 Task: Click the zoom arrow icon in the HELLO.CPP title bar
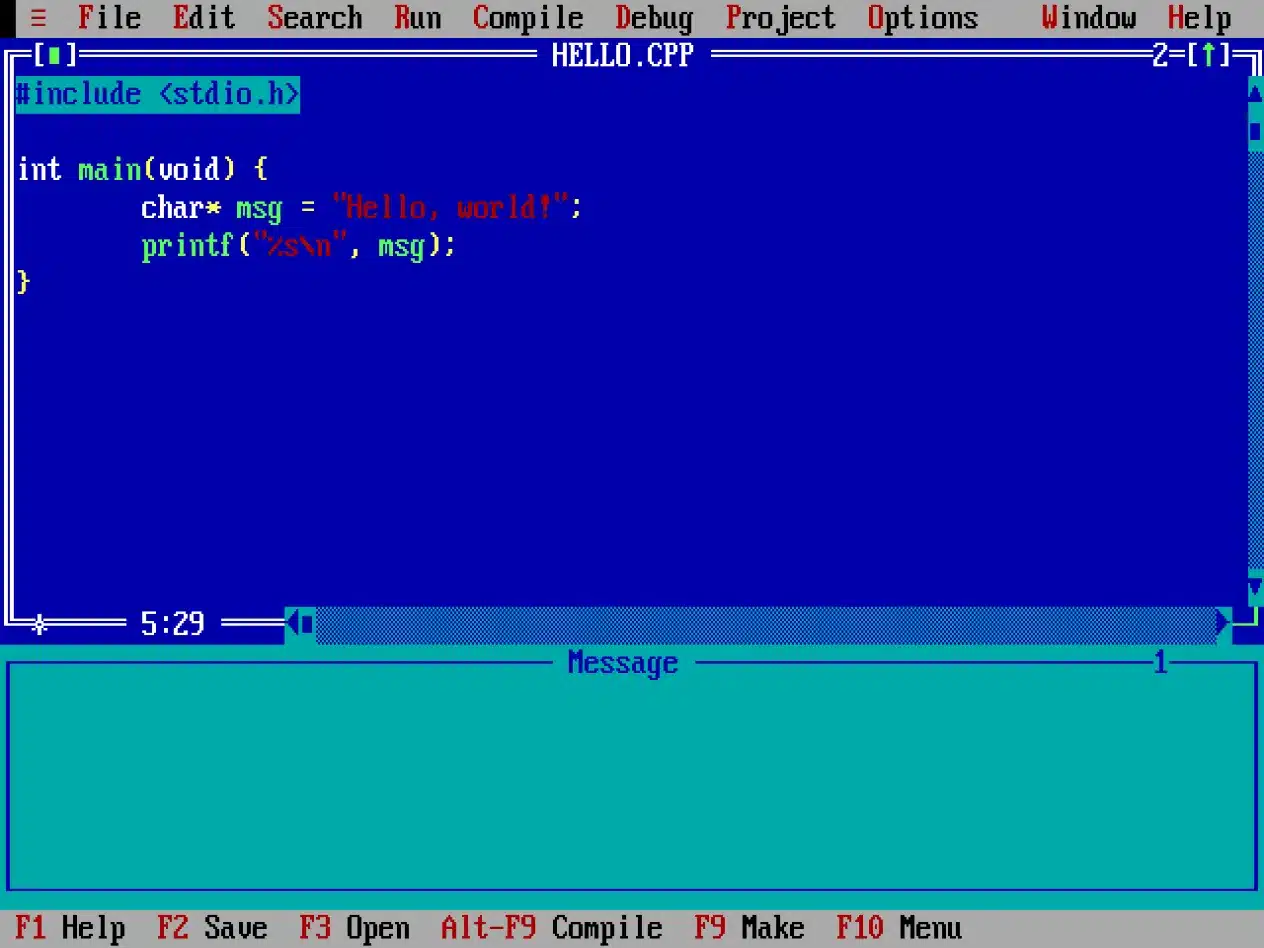(x=1209, y=55)
